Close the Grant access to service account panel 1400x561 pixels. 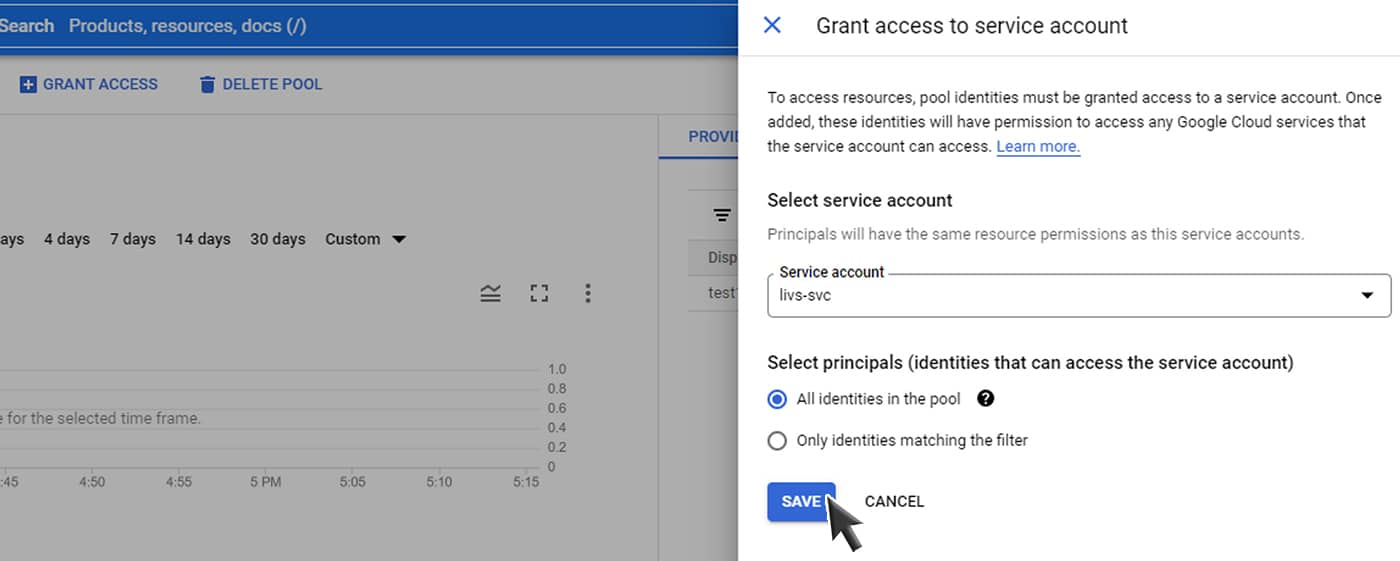coord(772,25)
